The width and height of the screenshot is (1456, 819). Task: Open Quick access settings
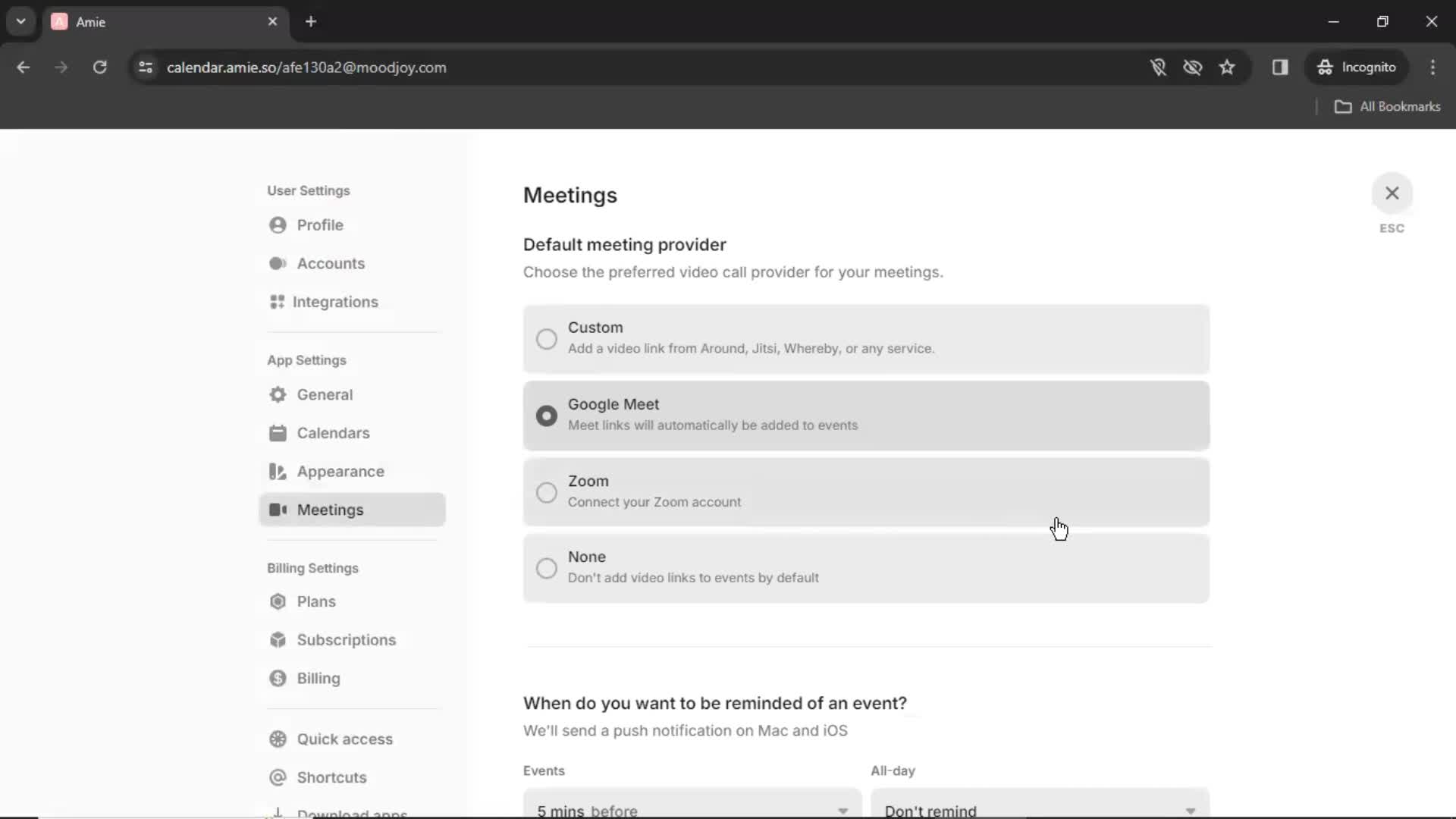[x=345, y=739]
